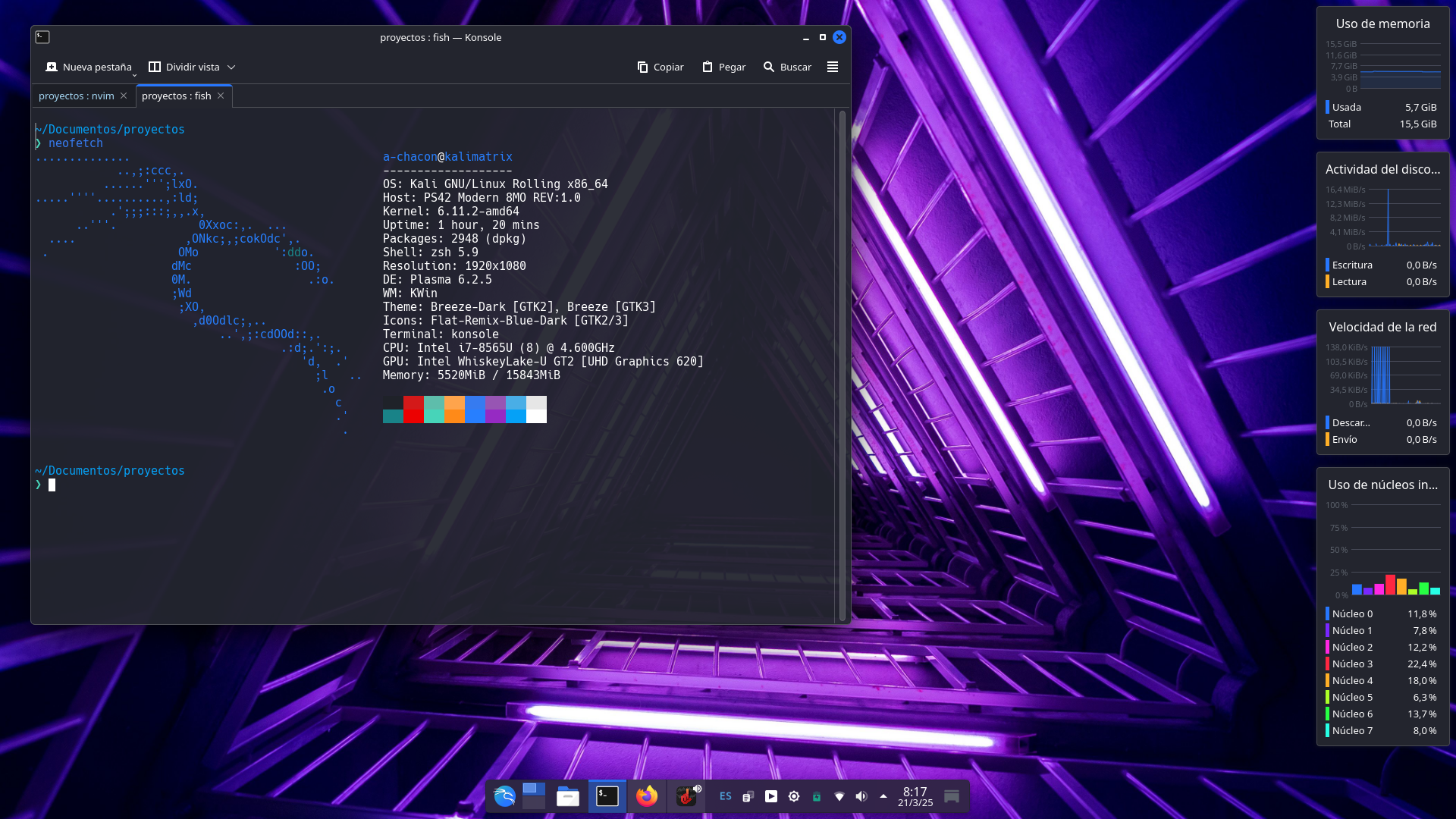
Task: Open the clipboard tray icon
Action: 748,796
